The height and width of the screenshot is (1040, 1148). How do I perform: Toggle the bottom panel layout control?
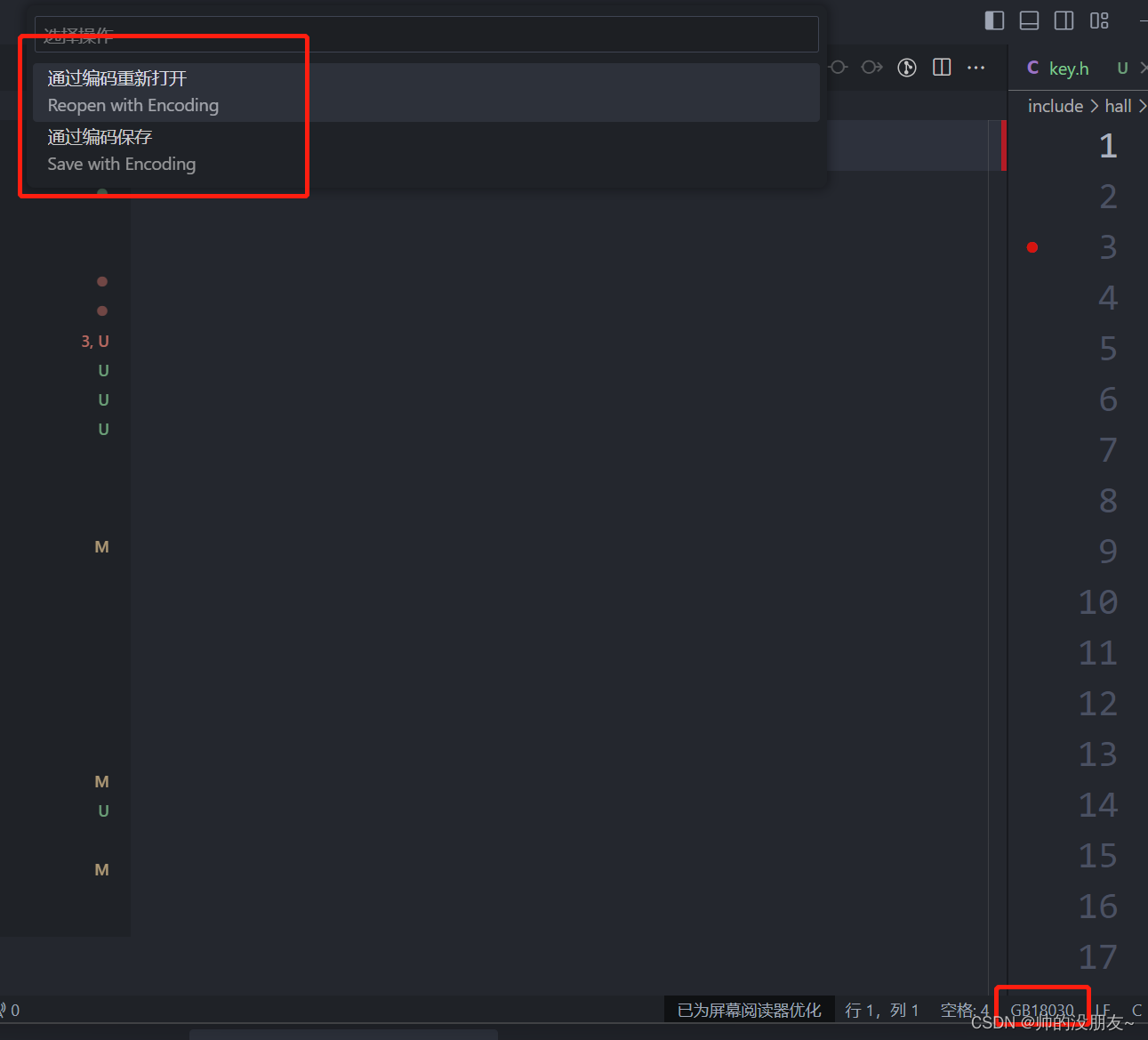coord(1028,20)
